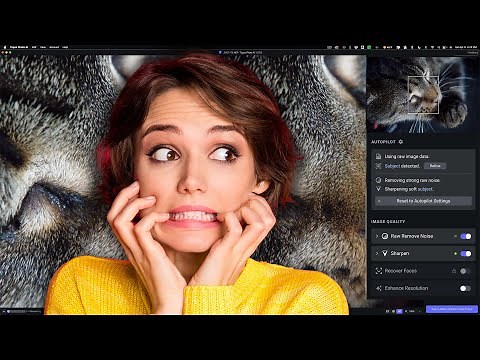Enable the Recover Faces switch
Screen dimensions: 480x360
click(465, 271)
